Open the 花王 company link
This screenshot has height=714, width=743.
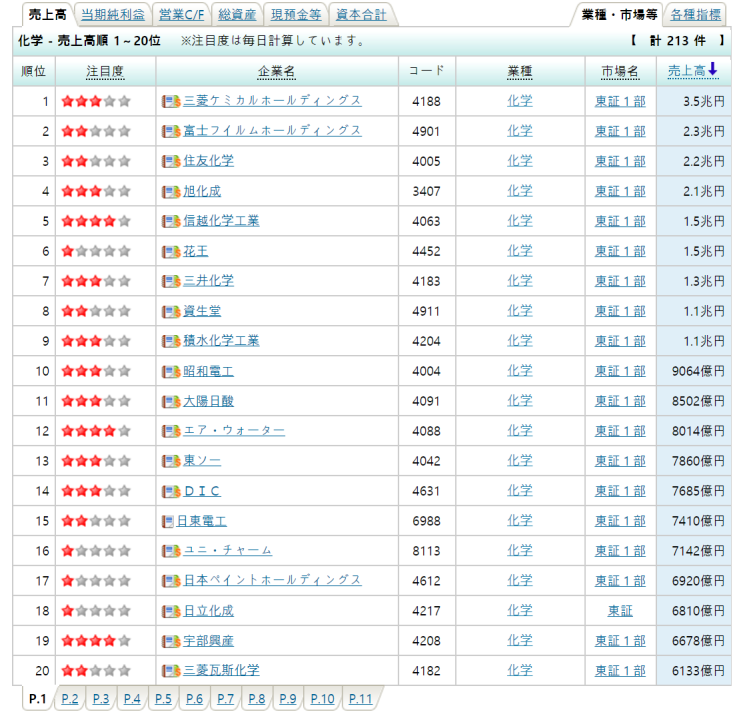[196, 251]
